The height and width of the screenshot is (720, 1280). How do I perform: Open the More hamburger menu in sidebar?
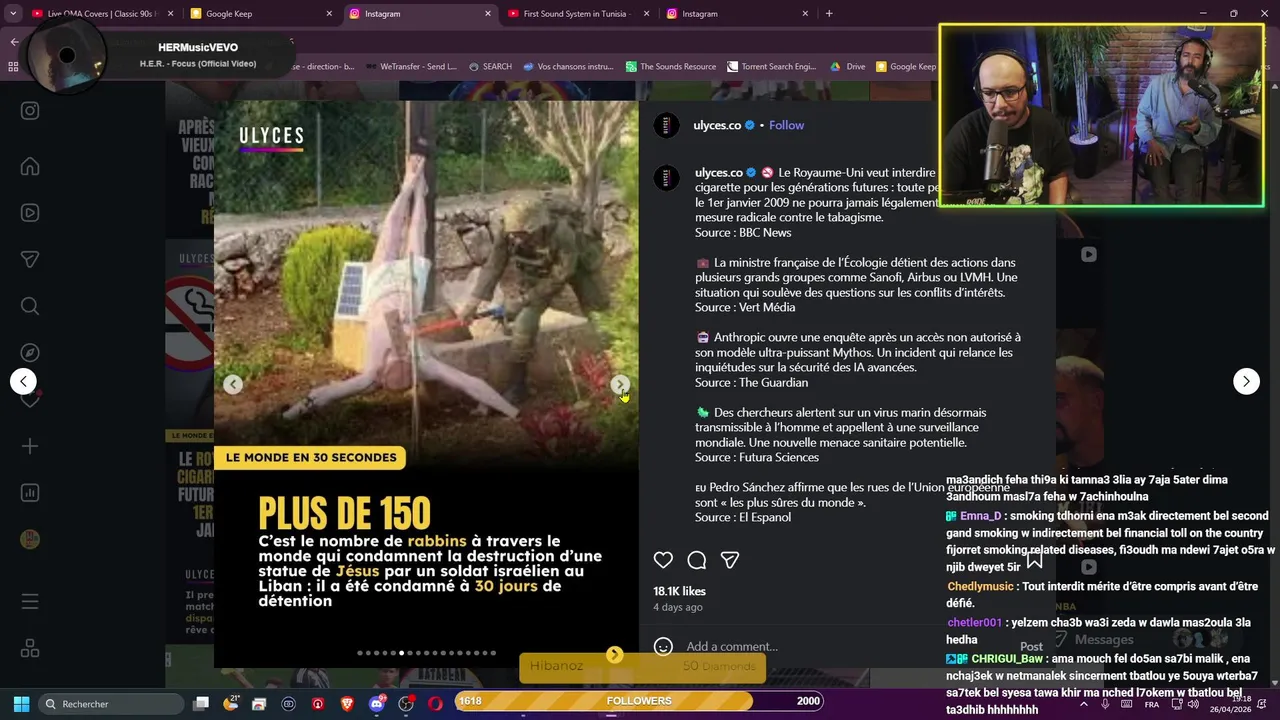(x=30, y=602)
